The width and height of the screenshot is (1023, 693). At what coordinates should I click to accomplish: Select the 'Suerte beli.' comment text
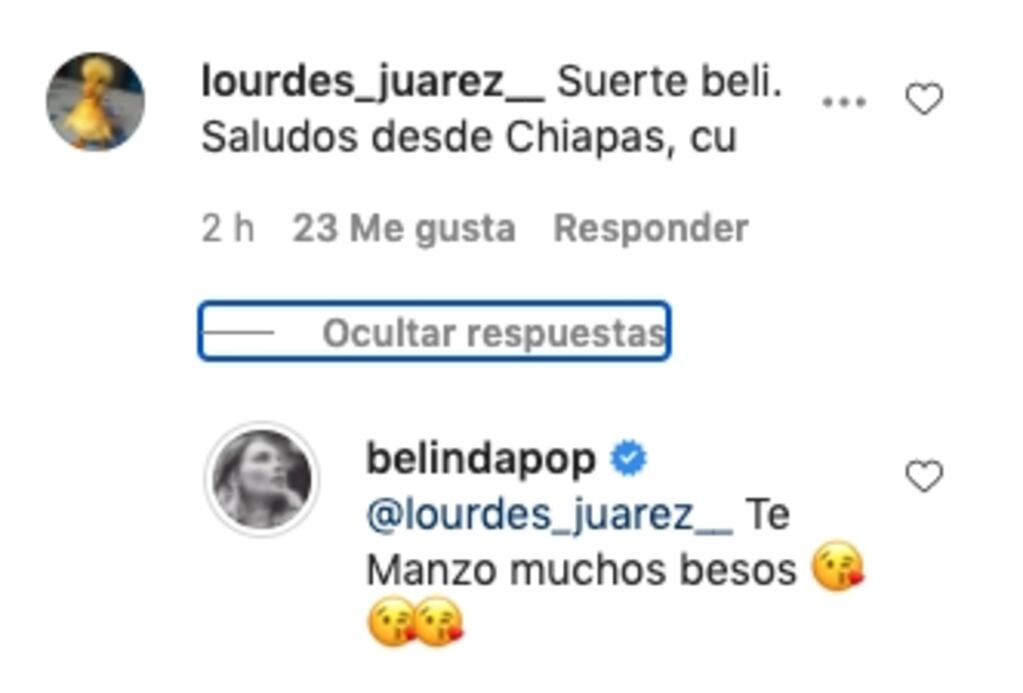pyautogui.click(x=669, y=82)
